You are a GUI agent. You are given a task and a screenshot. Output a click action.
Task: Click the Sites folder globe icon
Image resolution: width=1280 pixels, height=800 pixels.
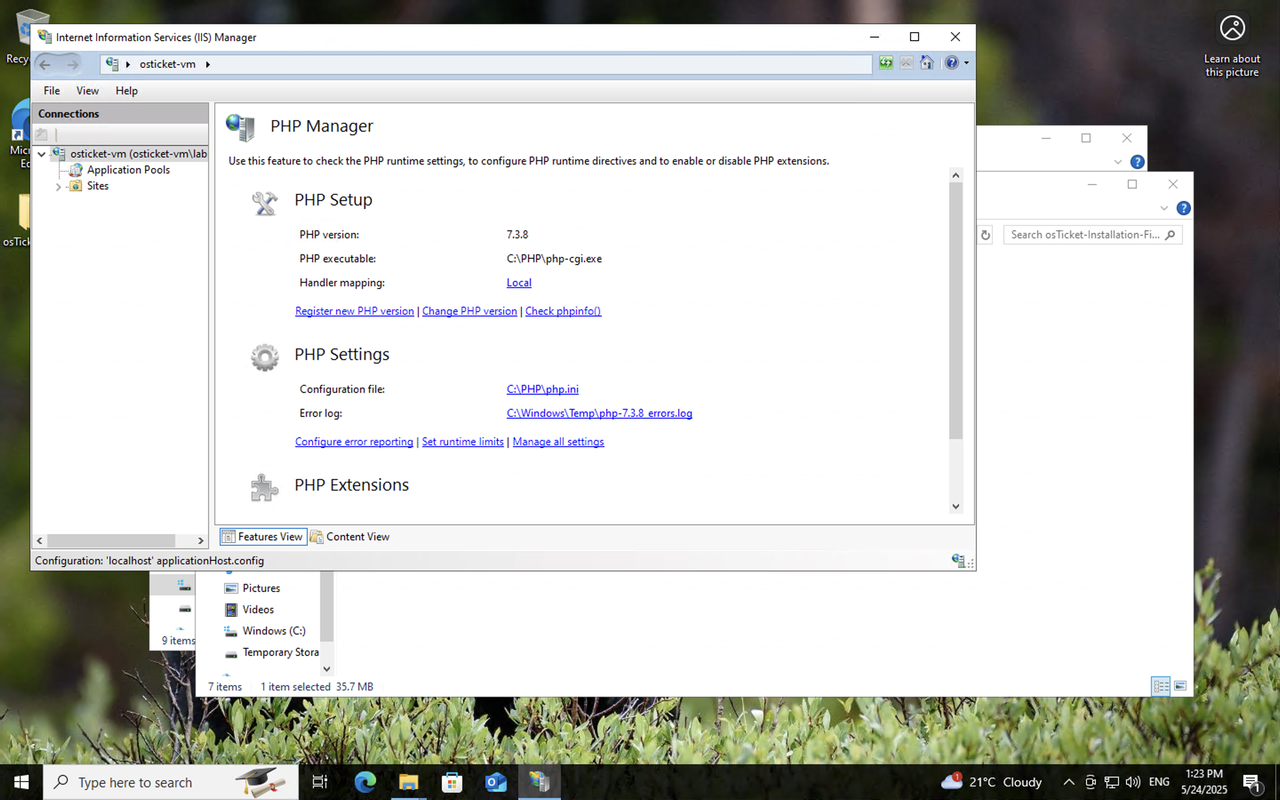coord(76,186)
